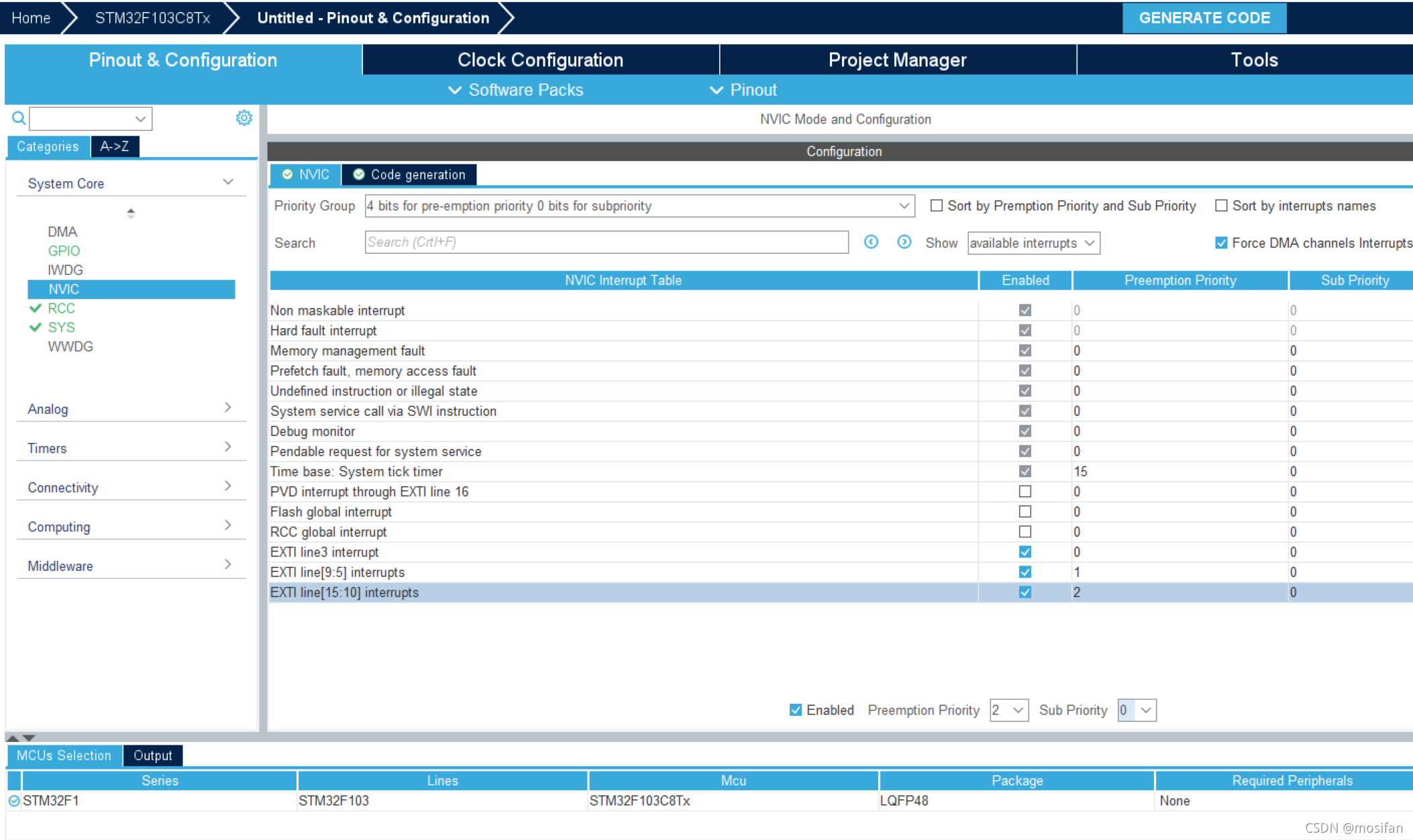This screenshot has height=840, width=1413.
Task: Go to previous search result arrow
Action: [871, 242]
